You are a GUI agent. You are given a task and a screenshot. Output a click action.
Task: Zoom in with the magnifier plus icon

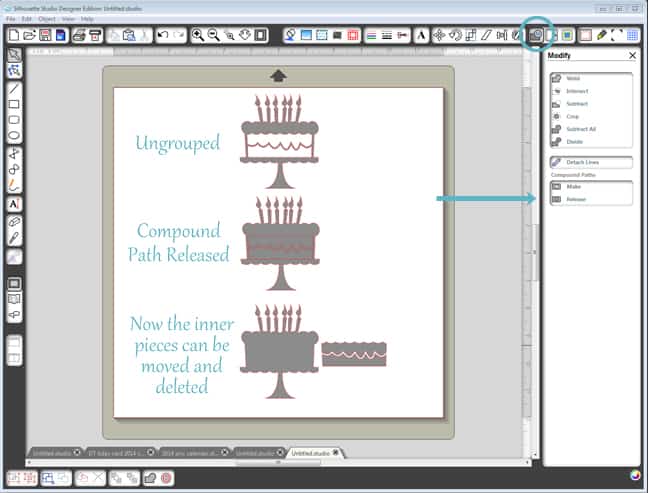198,36
